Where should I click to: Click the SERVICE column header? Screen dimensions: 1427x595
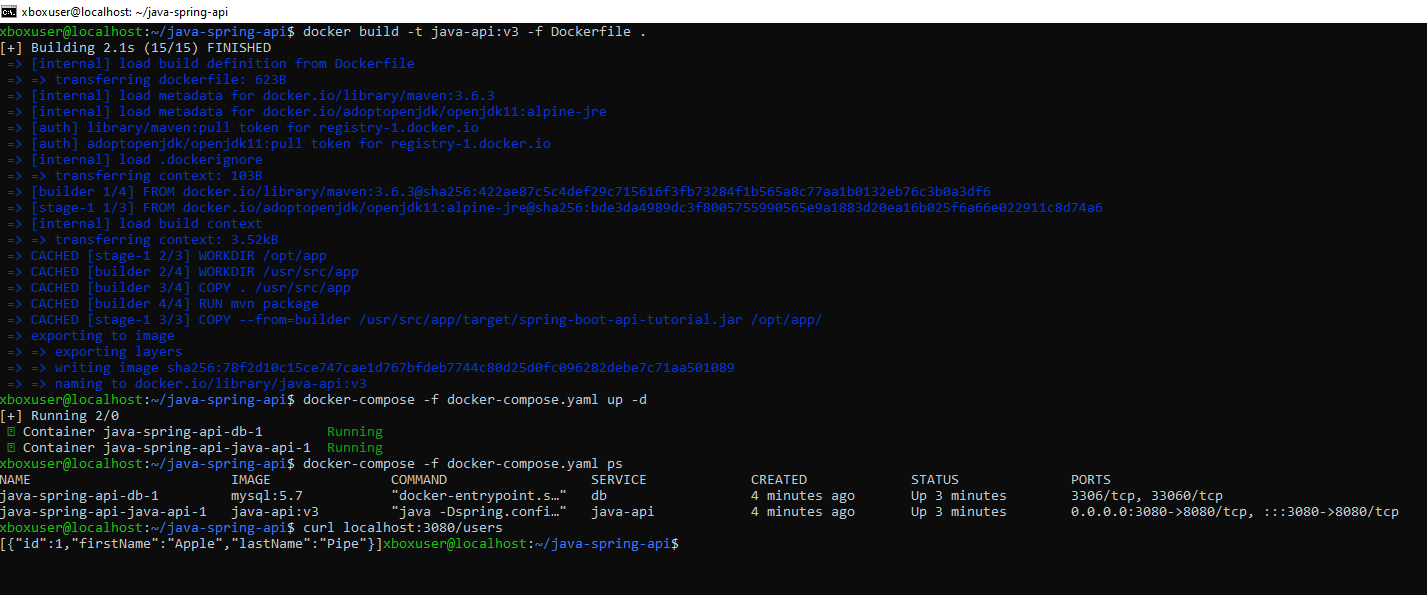[x=619, y=480]
